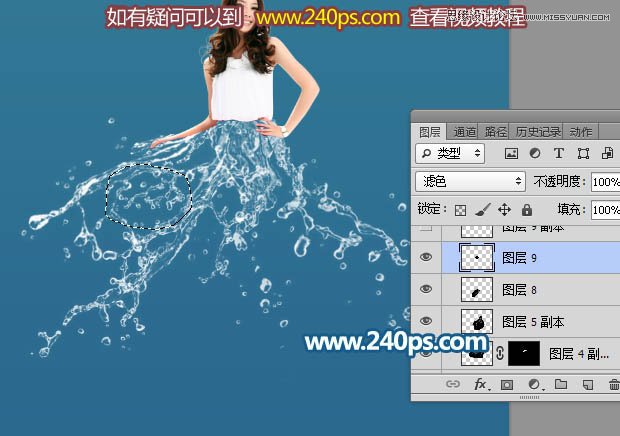Open the 滤色 blend mode dropdown
The width and height of the screenshot is (620, 436).
click(x=471, y=181)
